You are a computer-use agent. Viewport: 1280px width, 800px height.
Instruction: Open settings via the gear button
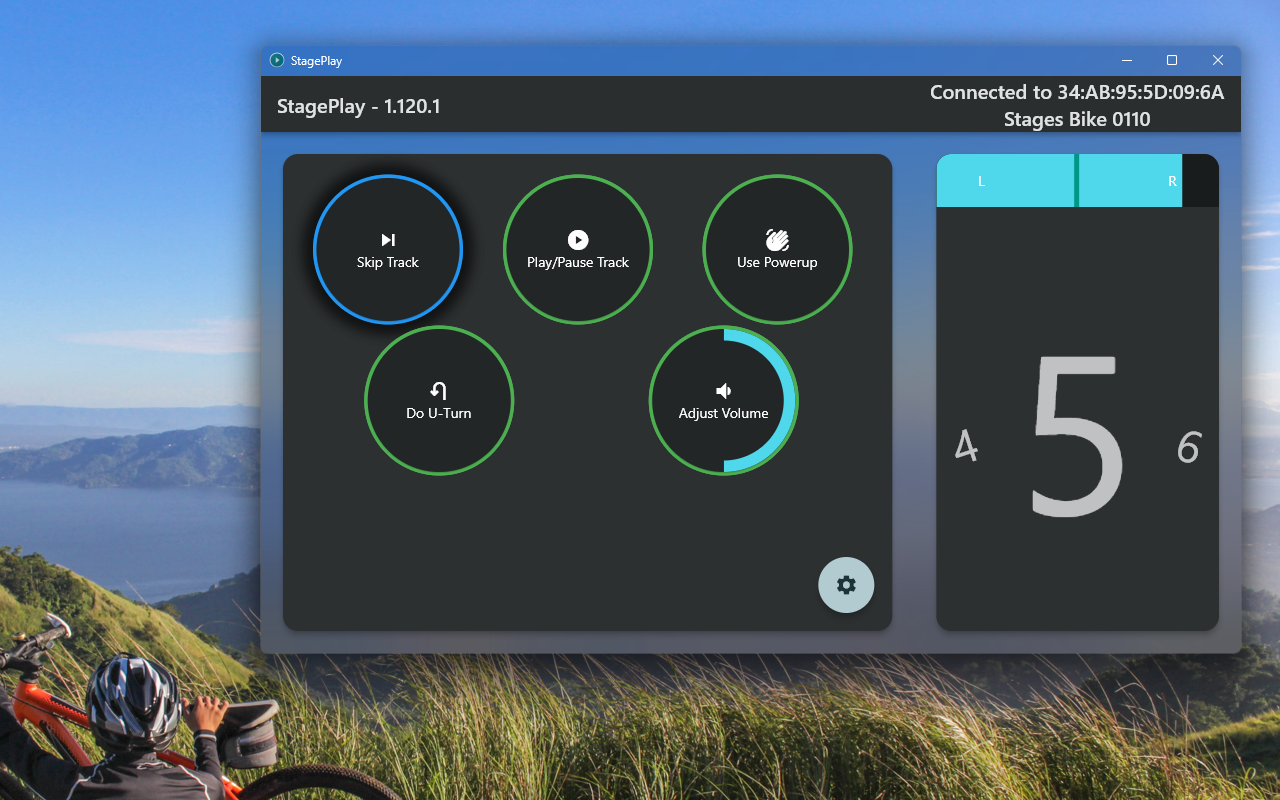click(x=846, y=585)
